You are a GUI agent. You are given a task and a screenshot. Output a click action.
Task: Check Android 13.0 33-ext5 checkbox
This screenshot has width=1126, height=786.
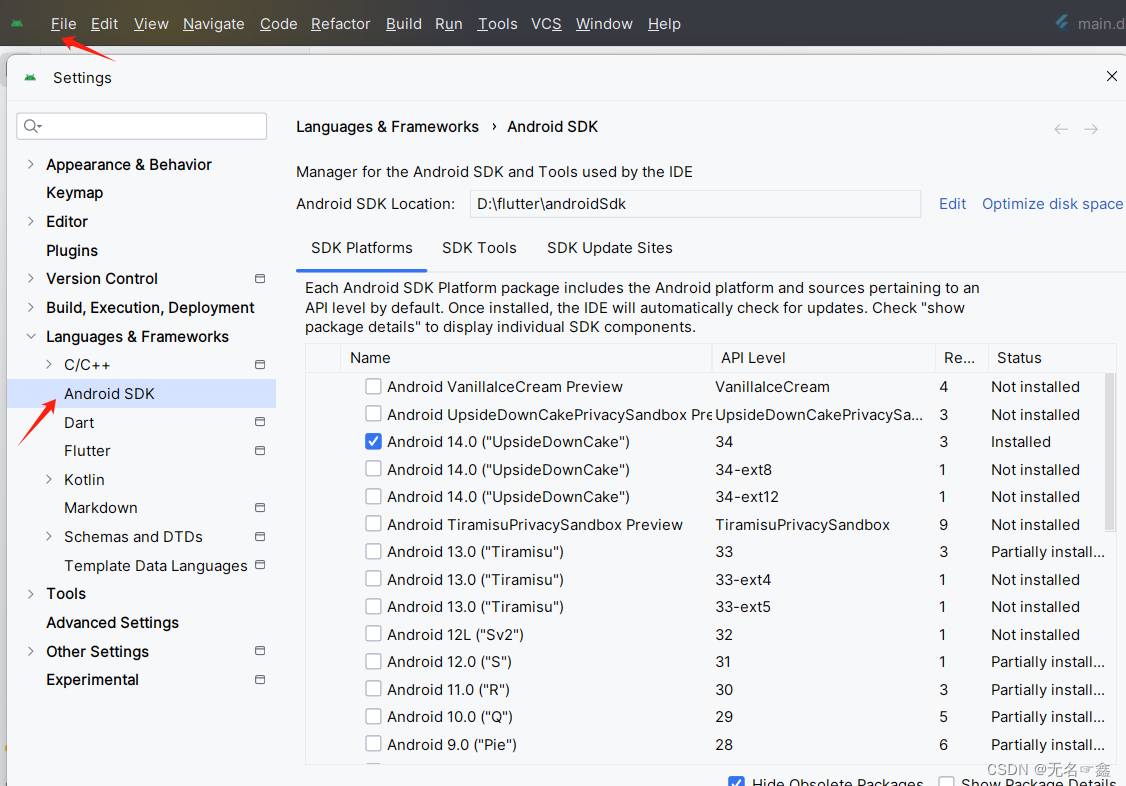click(373, 607)
